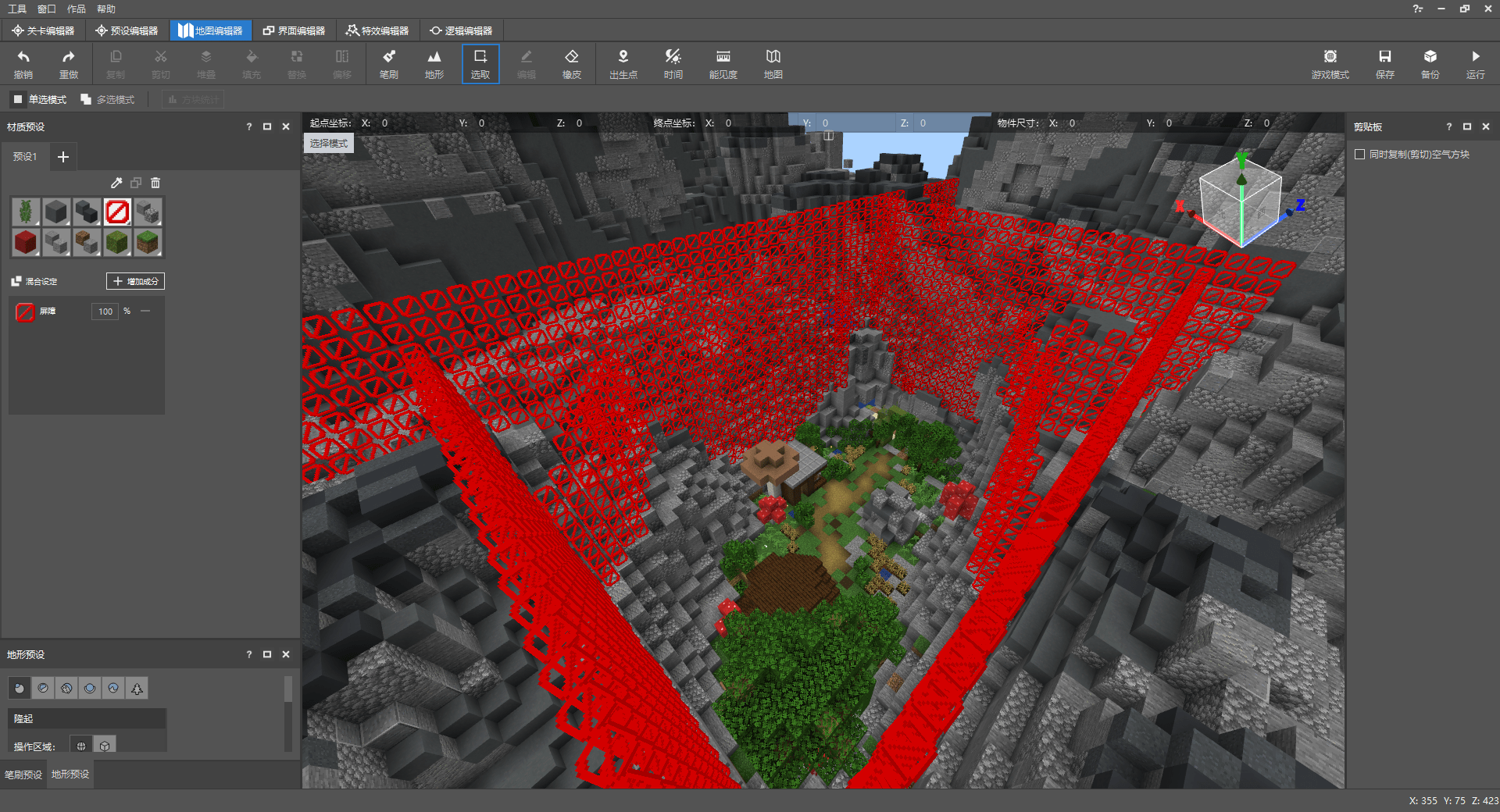Select the wave terrain preset icon
The image size is (1500, 812).
[x=113, y=688]
